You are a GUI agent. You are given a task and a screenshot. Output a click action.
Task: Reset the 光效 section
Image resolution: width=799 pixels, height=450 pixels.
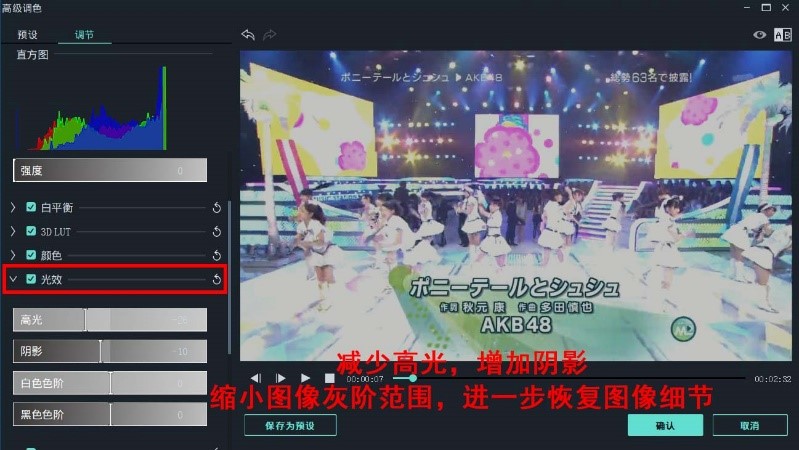coord(217,279)
